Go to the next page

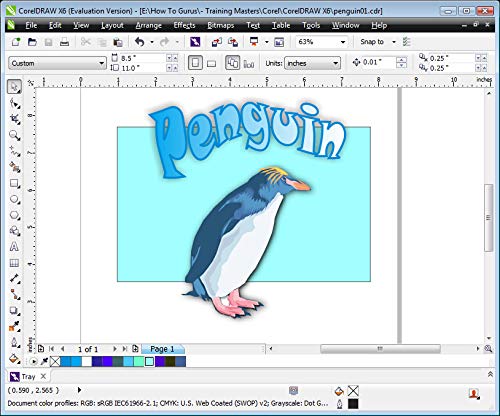[114, 349]
